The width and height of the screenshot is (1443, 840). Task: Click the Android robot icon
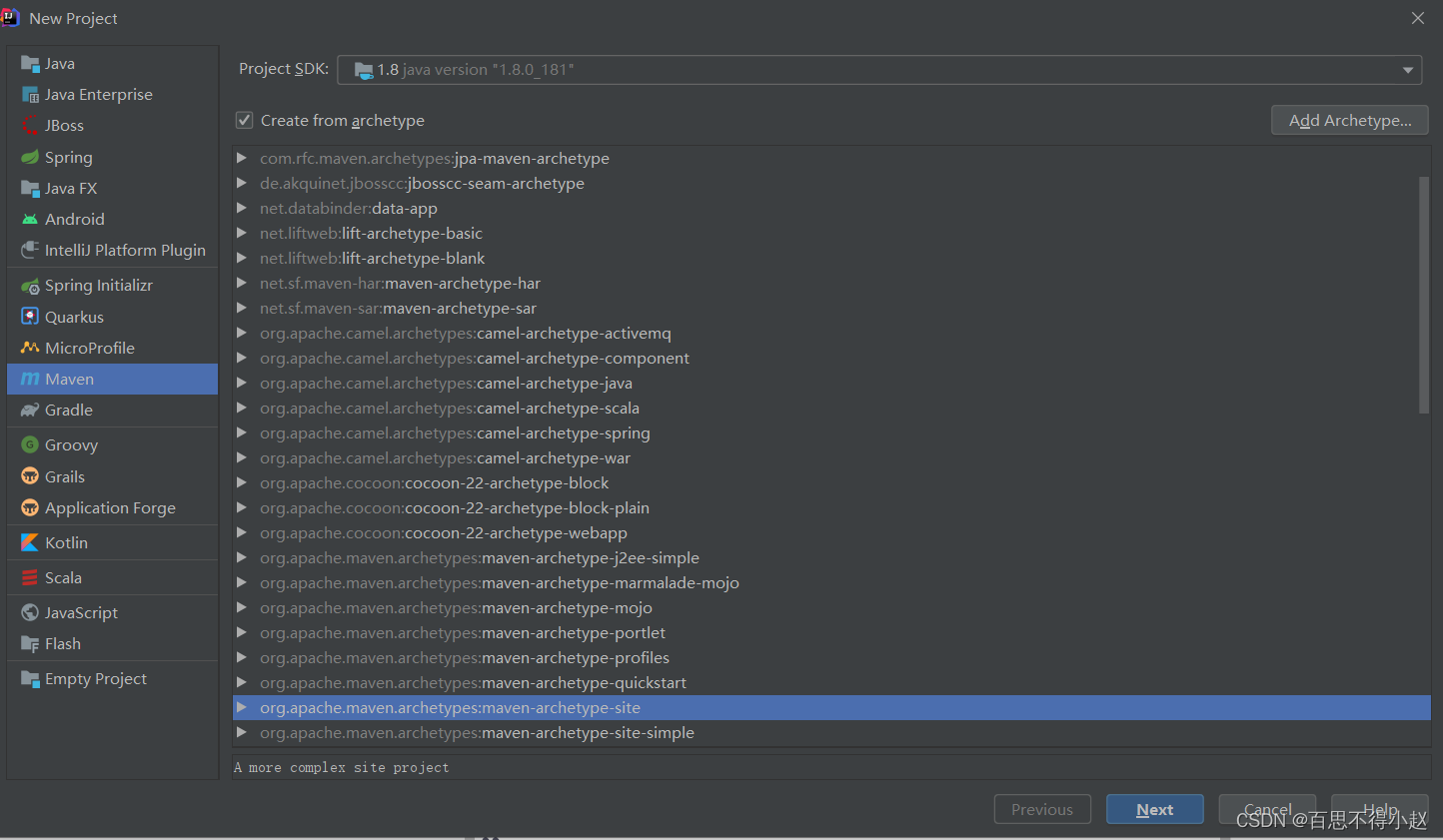[x=30, y=220]
